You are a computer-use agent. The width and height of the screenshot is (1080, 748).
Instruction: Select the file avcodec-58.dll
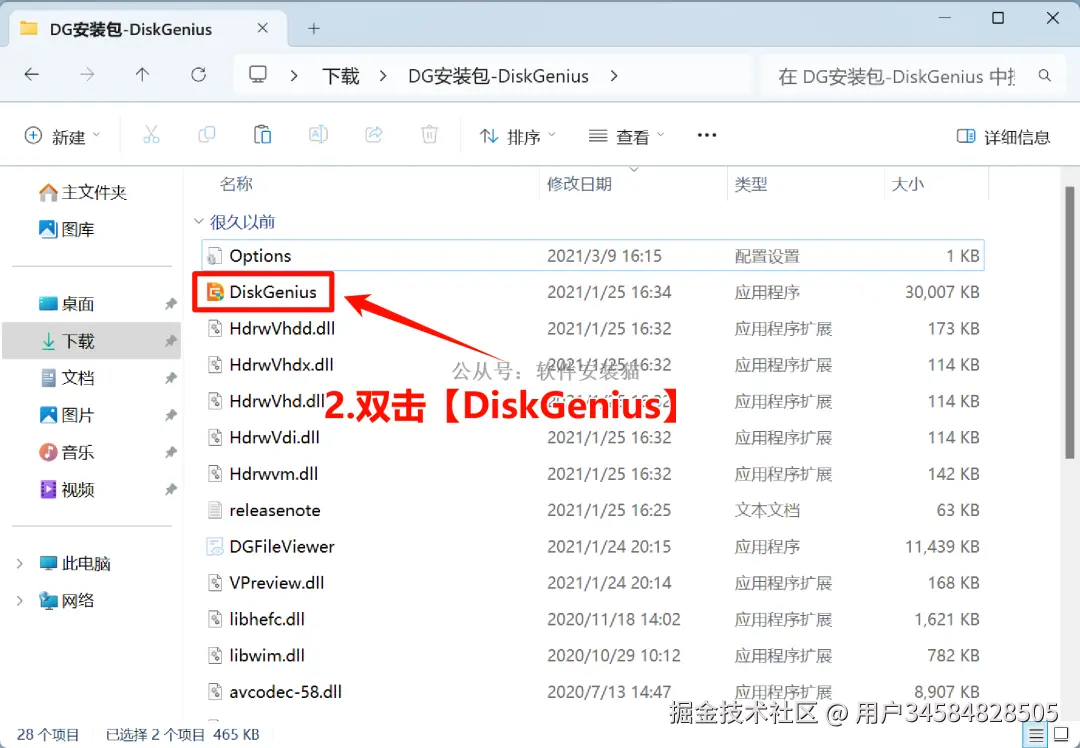point(285,692)
